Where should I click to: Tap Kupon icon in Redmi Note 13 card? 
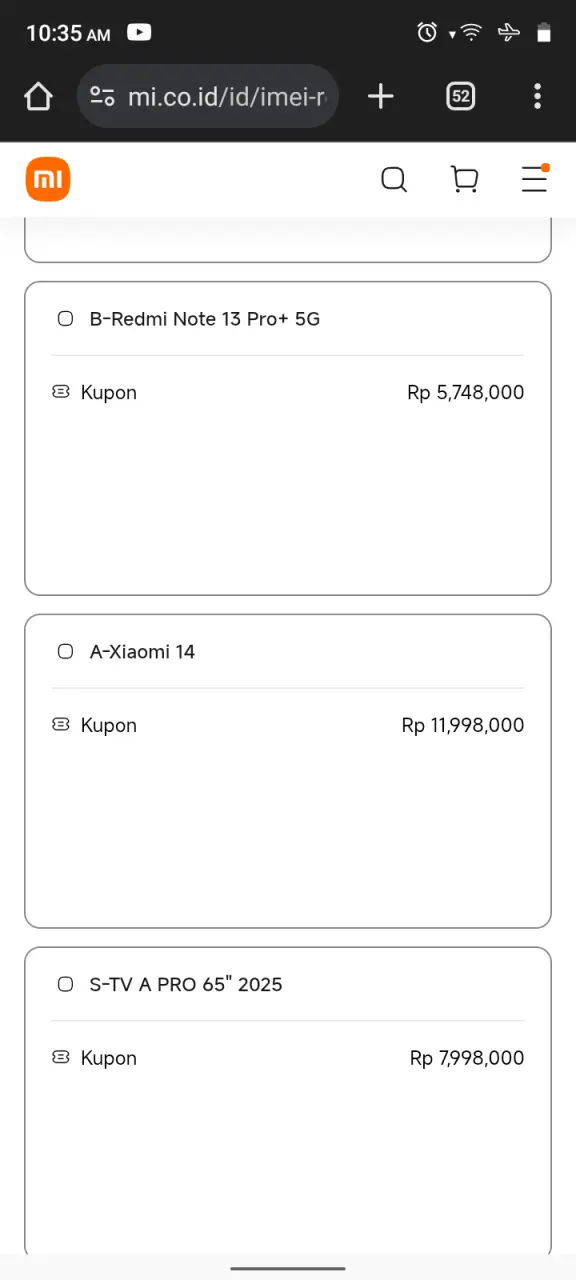(x=61, y=393)
